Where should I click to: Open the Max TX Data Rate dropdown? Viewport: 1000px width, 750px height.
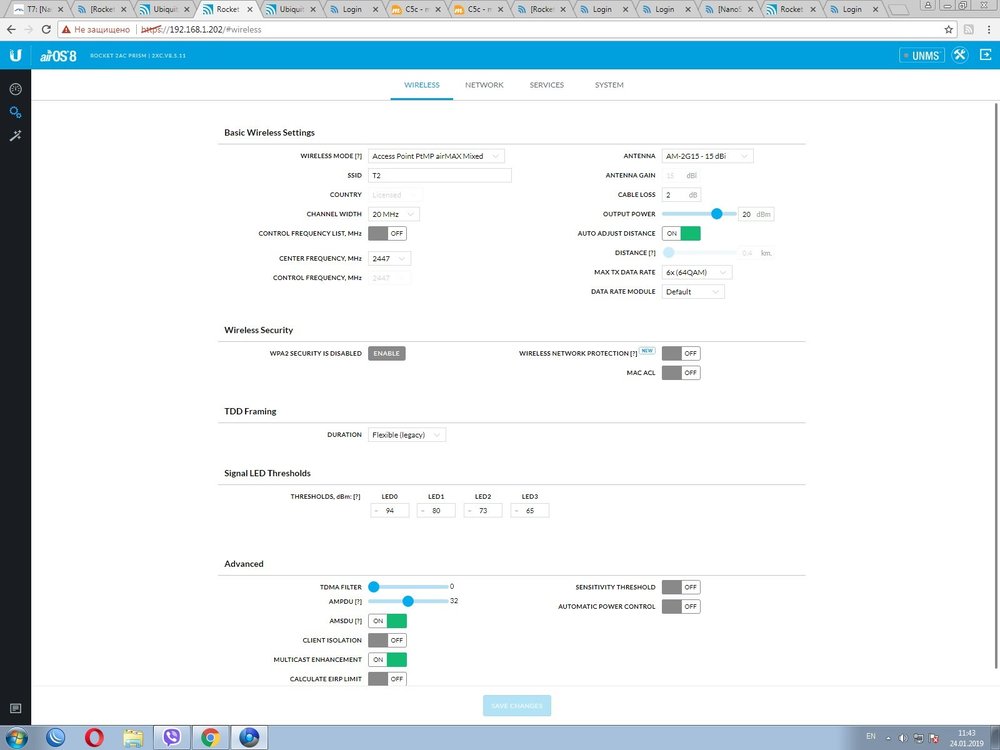(696, 272)
